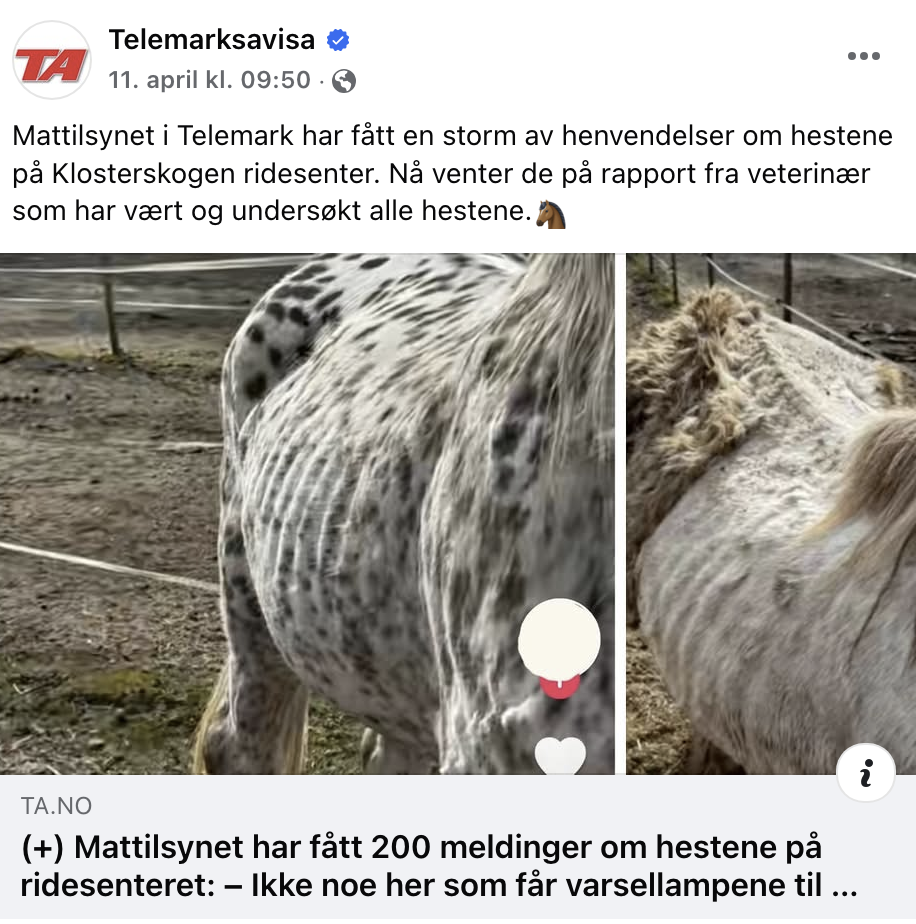Tap the white heart icon in photo
Screen dimensions: 916x924
point(560,755)
